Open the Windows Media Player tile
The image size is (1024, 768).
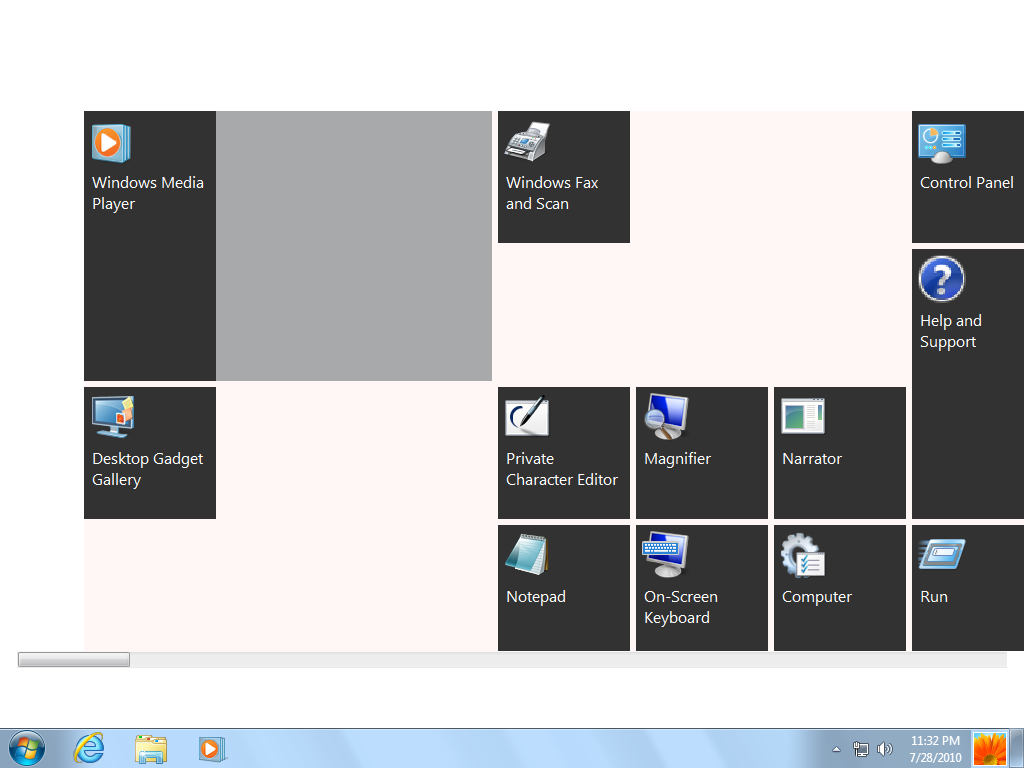(x=150, y=245)
